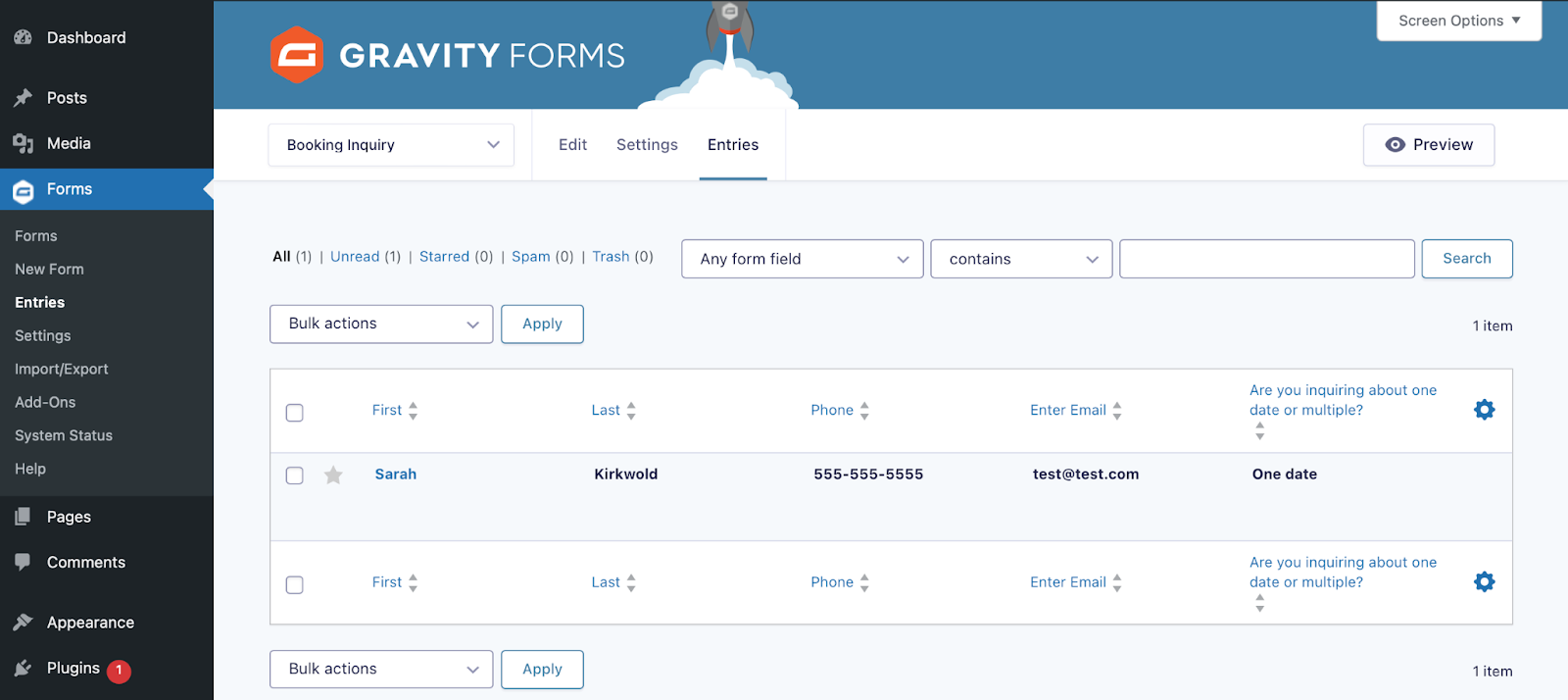Show All entries filter link
1568x700 pixels.
coord(281,257)
